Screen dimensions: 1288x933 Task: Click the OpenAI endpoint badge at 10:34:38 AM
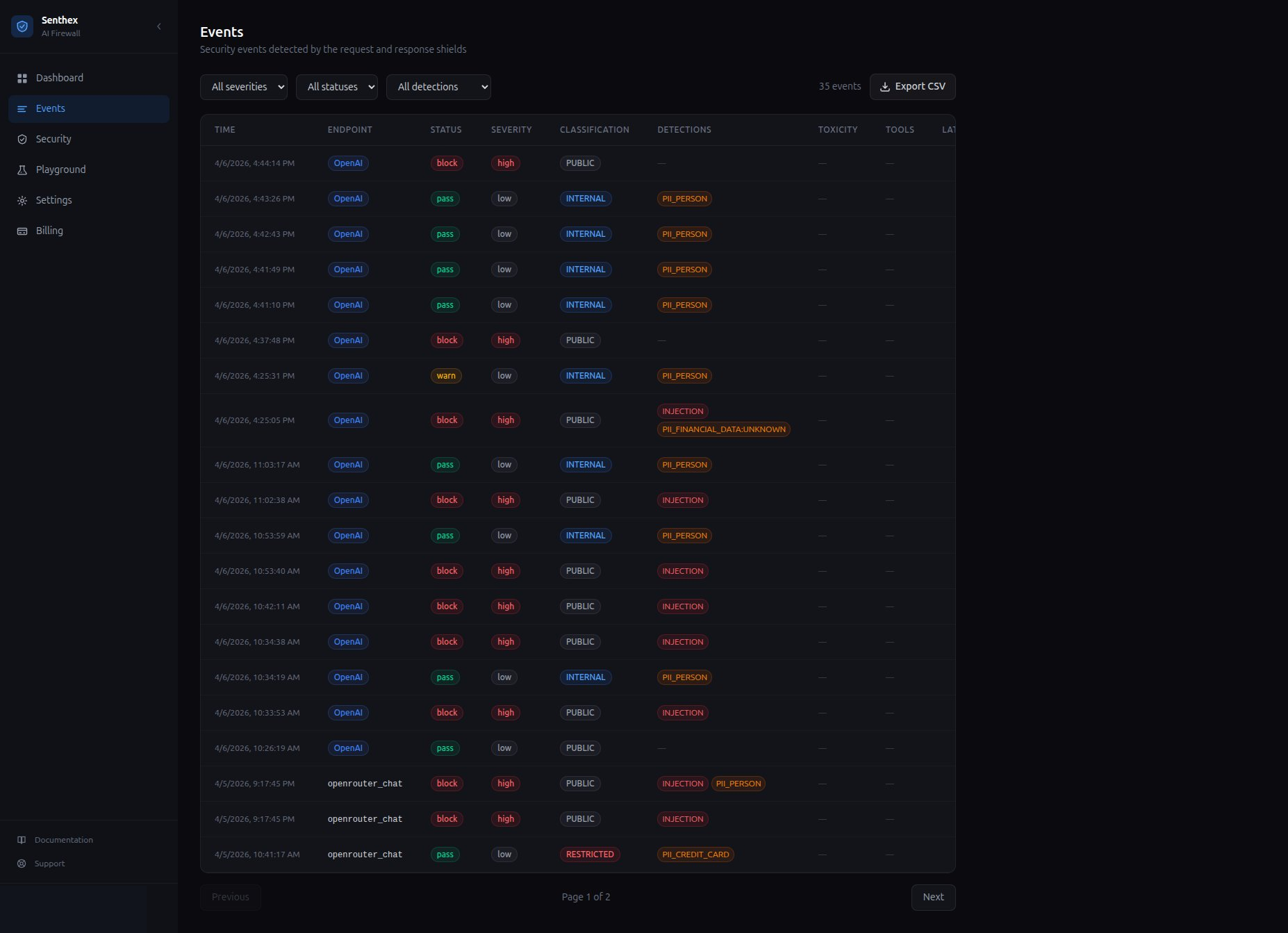tap(348, 642)
